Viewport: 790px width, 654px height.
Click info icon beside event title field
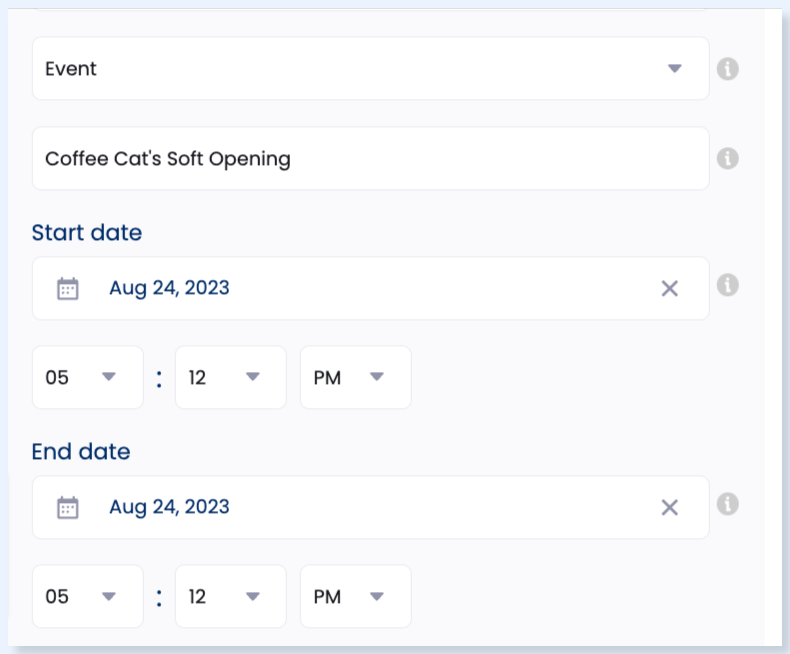pyautogui.click(x=728, y=158)
